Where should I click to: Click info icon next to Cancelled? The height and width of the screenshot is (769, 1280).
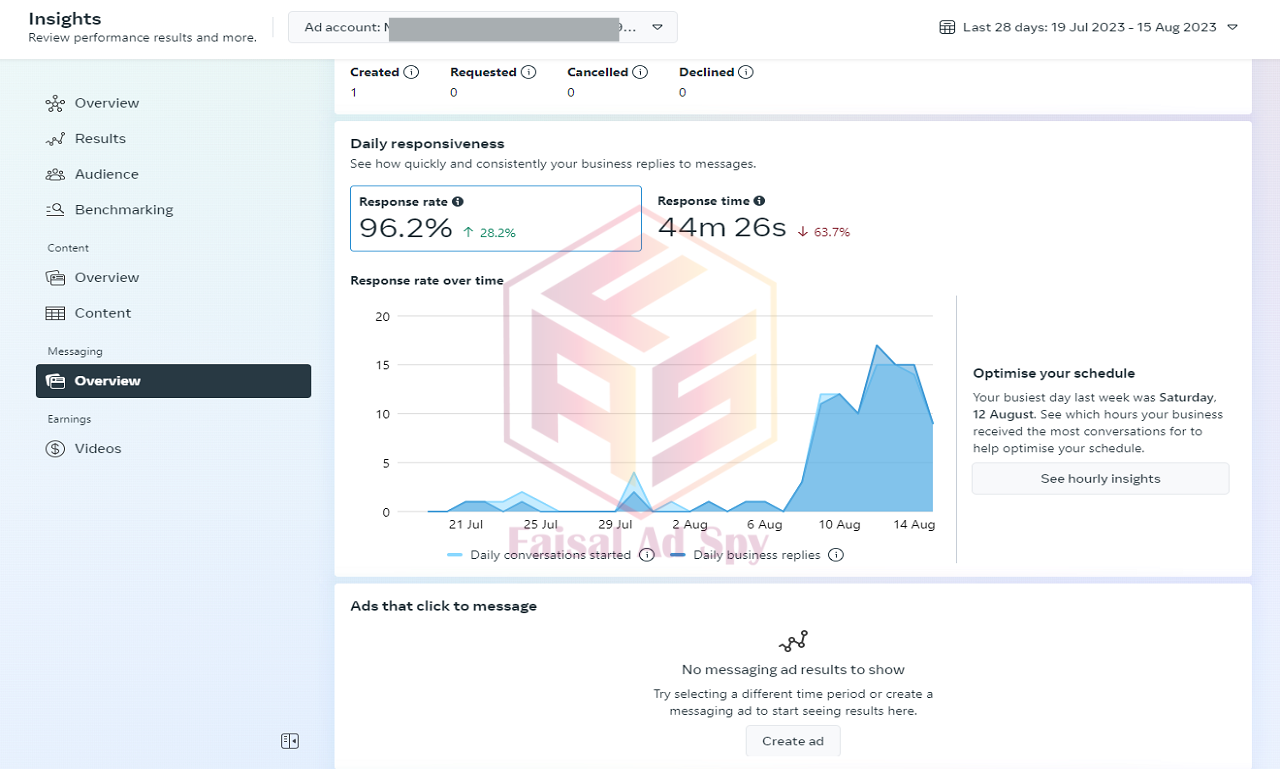point(640,72)
